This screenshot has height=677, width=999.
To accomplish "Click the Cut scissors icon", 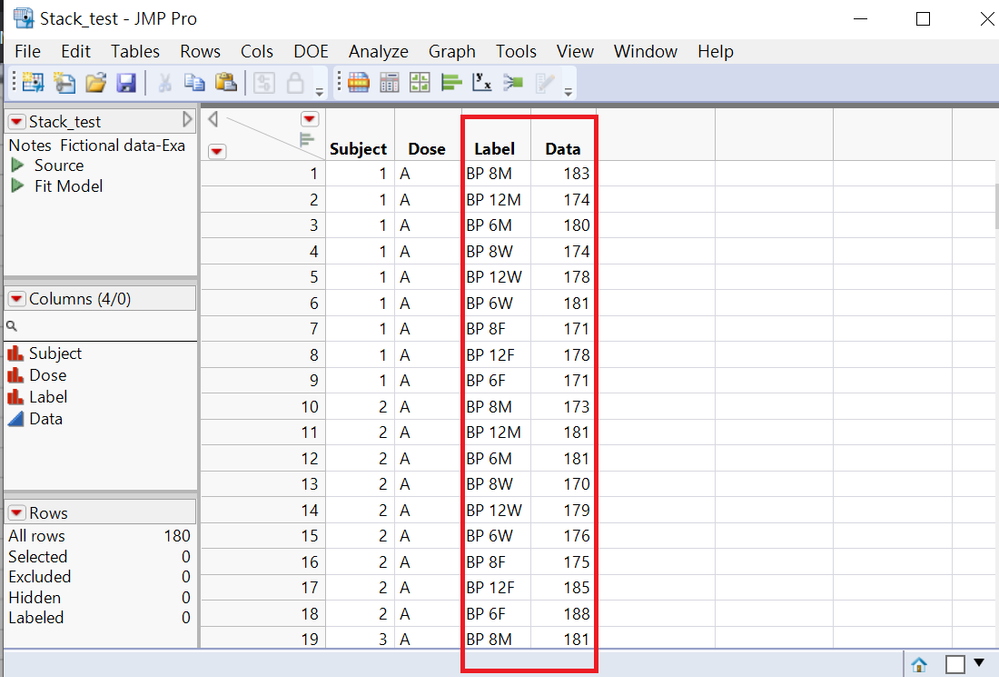I will click(x=164, y=82).
